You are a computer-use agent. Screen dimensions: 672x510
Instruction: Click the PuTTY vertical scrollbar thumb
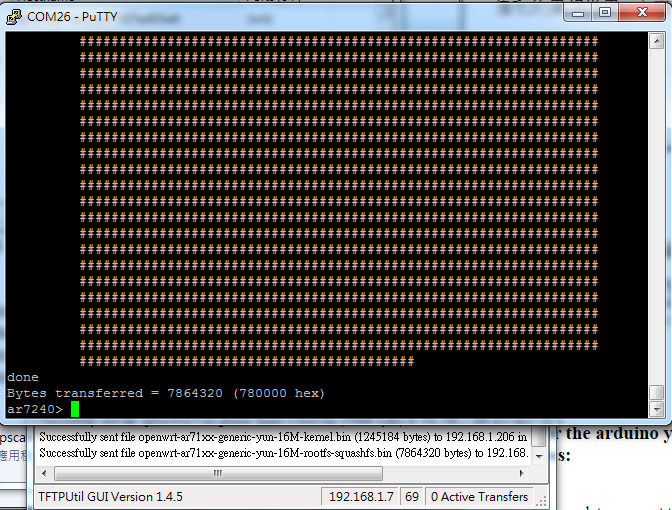coord(657,393)
